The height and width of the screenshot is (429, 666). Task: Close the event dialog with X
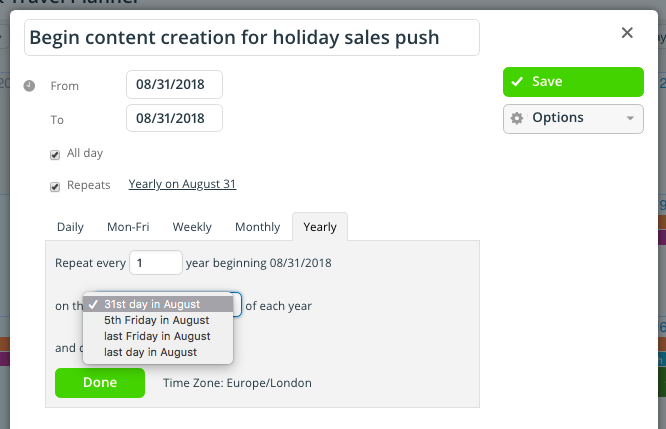click(x=627, y=33)
